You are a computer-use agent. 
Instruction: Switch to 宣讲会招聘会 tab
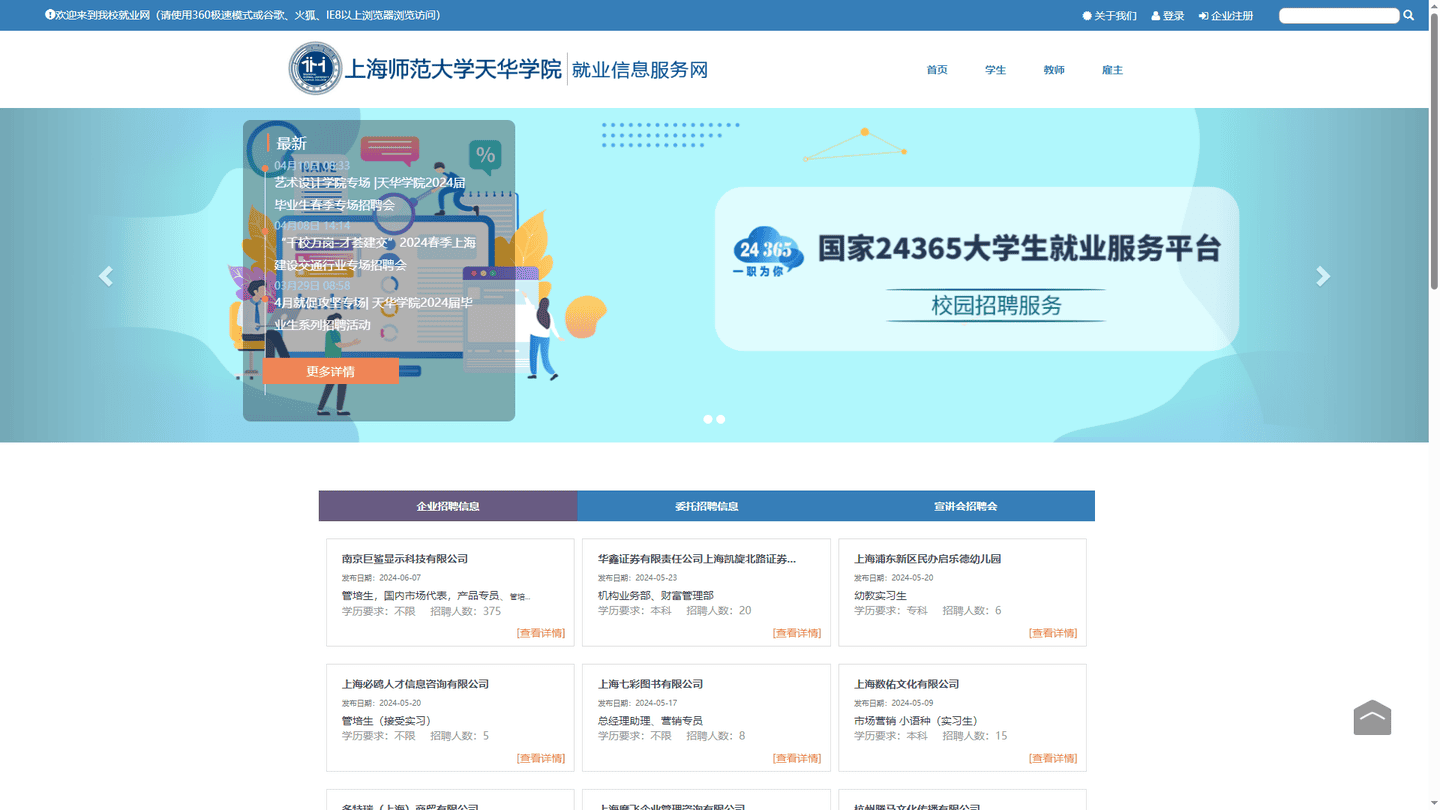[x=966, y=506]
